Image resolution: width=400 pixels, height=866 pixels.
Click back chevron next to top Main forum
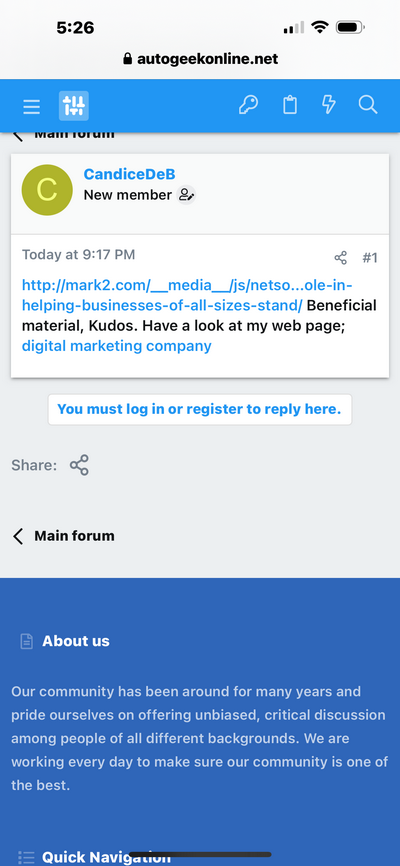[x=18, y=135]
